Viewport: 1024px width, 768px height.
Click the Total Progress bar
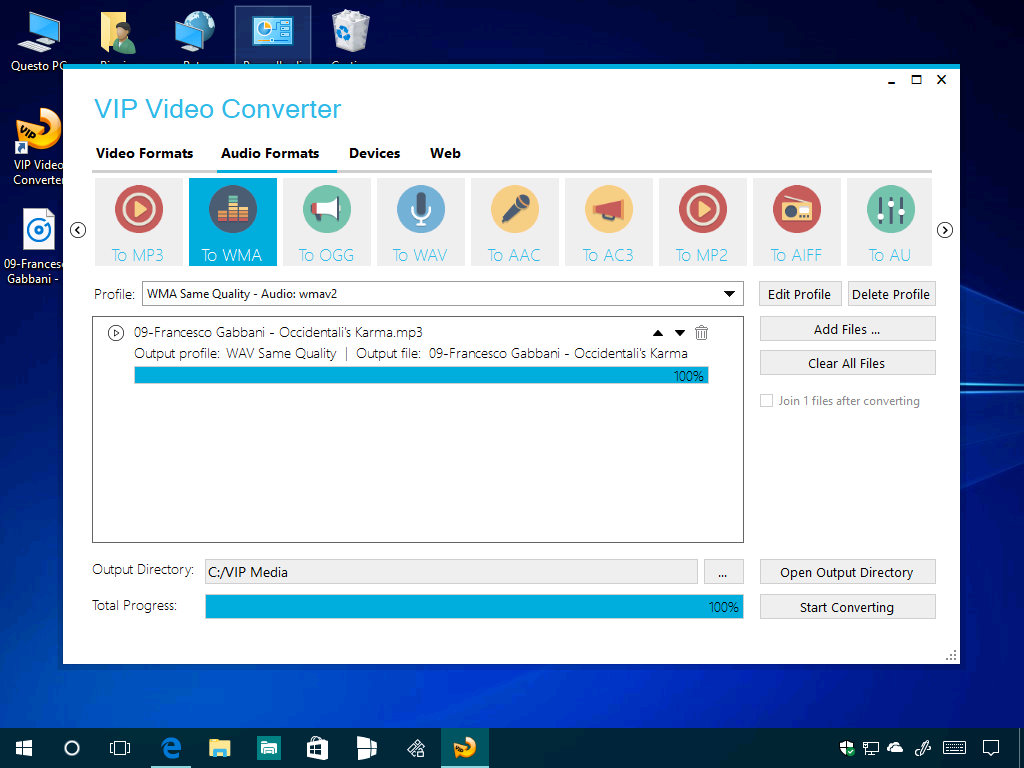tap(474, 607)
